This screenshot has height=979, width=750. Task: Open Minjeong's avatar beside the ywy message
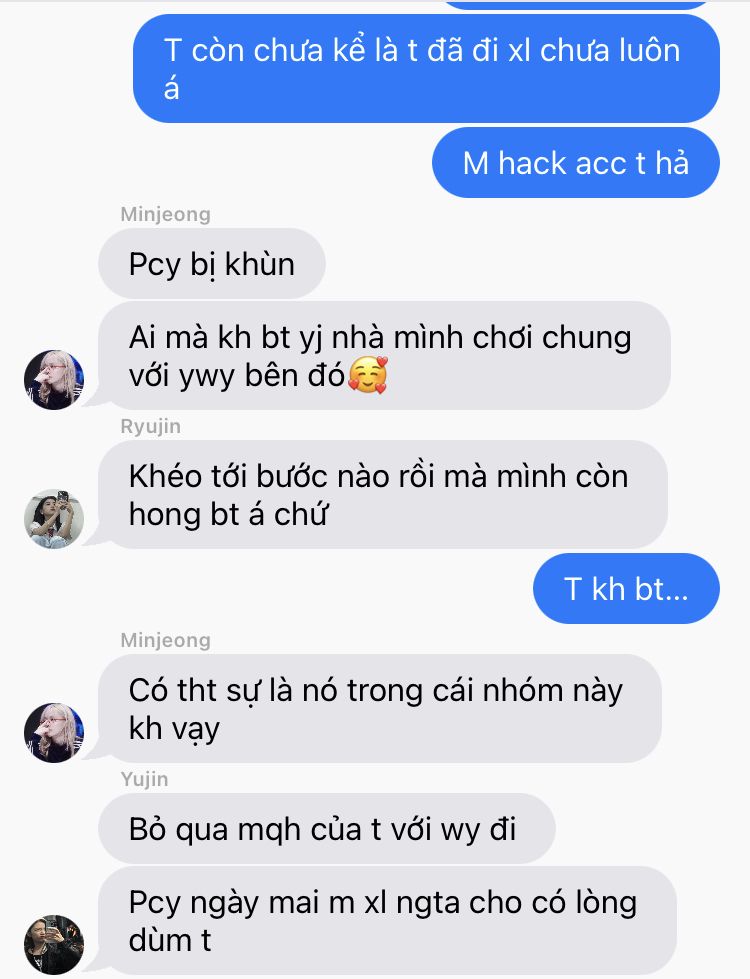coord(54,380)
